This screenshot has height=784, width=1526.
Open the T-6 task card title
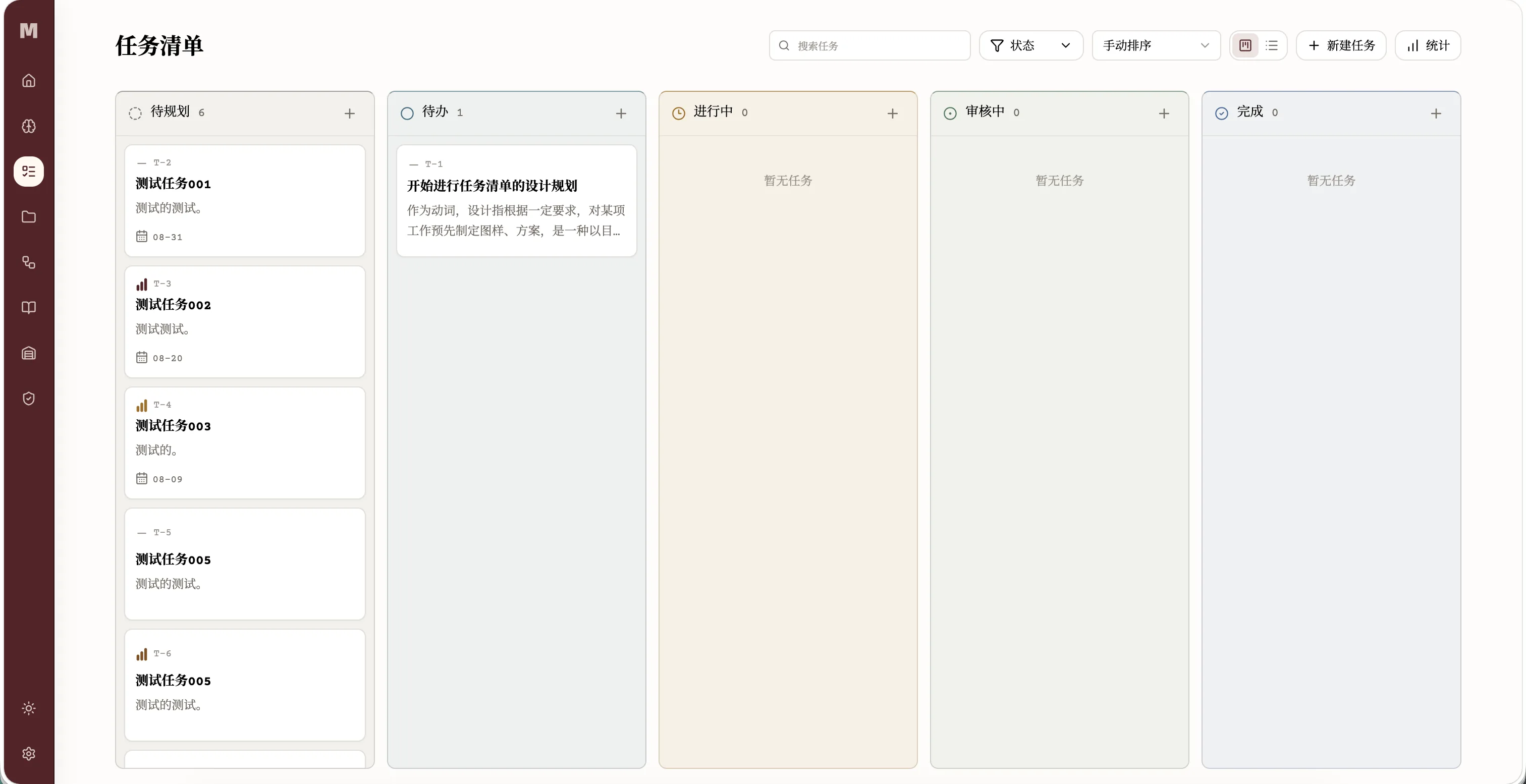pyautogui.click(x=173, y=681)
